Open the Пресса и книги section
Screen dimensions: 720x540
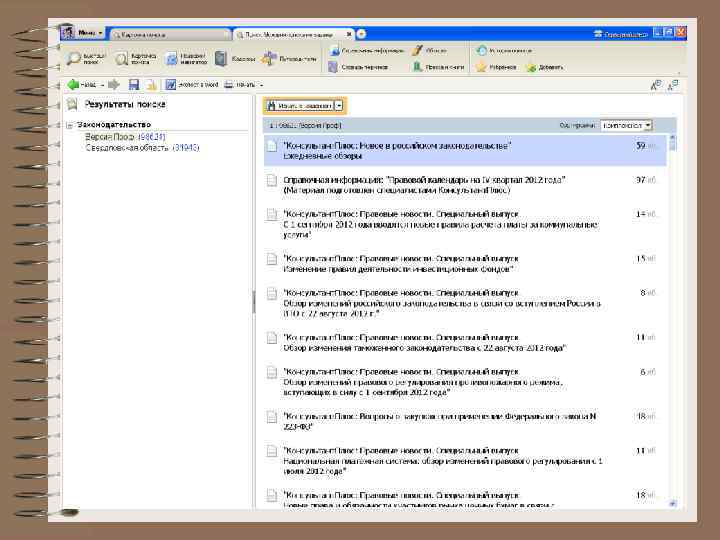point(438,67)
